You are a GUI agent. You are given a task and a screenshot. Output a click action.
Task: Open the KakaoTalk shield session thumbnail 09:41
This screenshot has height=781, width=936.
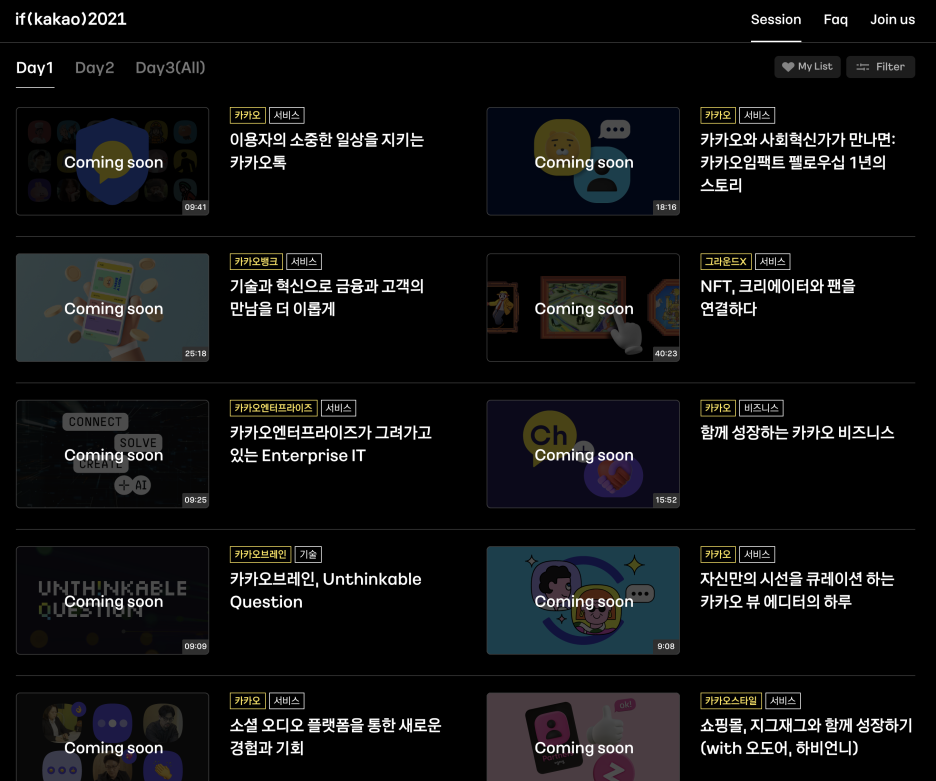click(x=112, y=161)
